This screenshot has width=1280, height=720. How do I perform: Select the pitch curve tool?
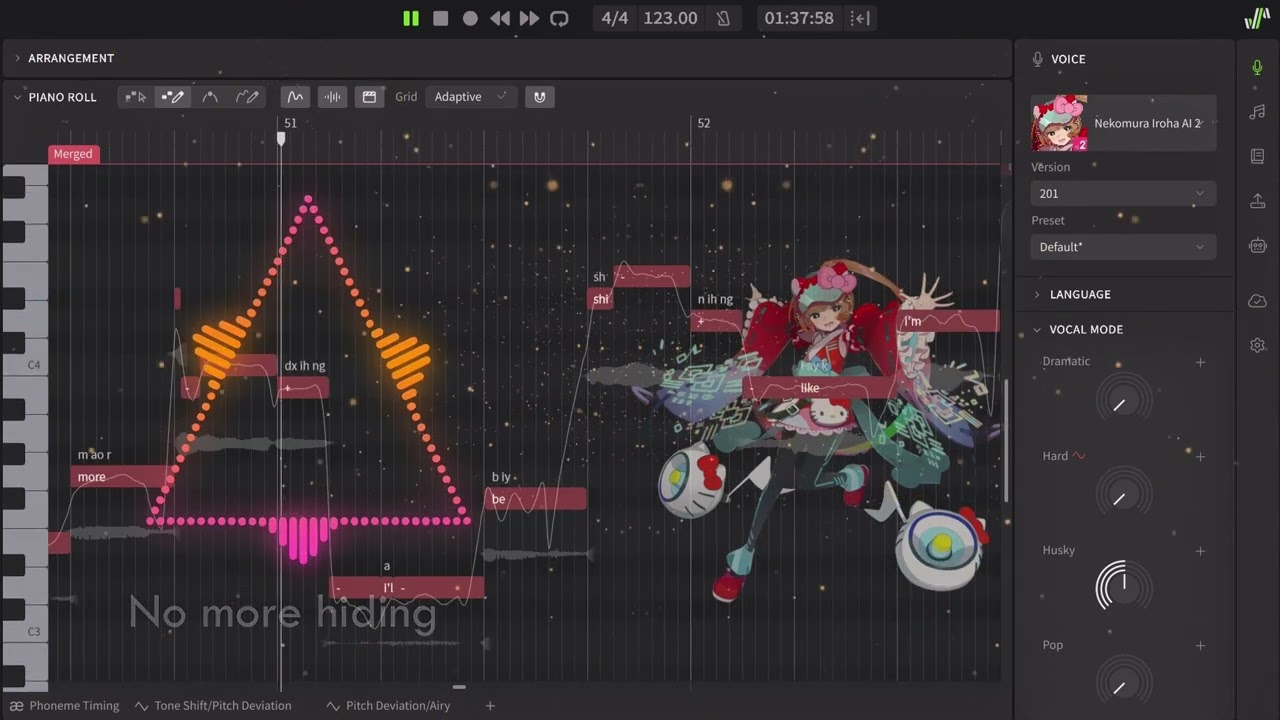210,97
